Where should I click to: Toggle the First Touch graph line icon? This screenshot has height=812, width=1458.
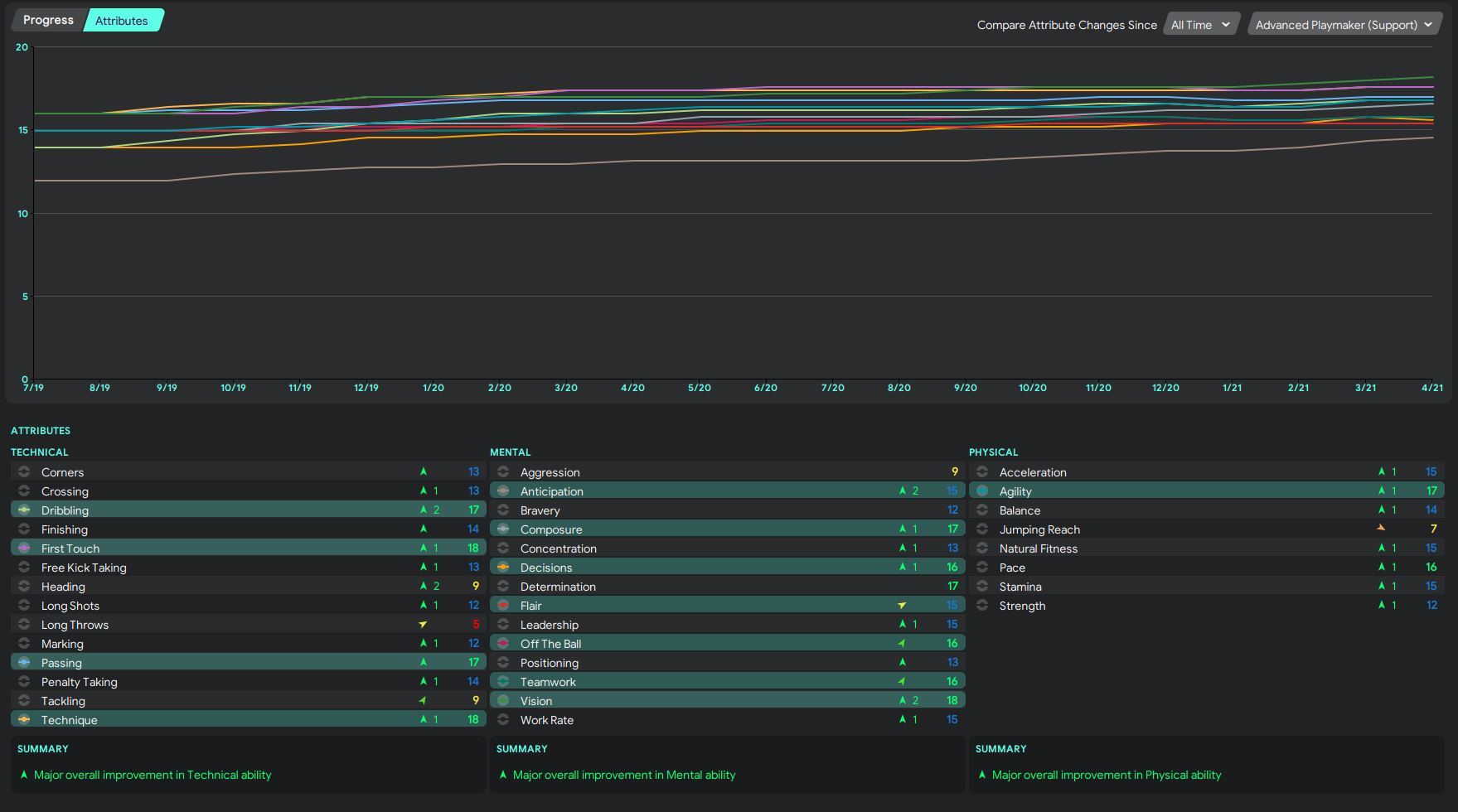coord(24,549)
